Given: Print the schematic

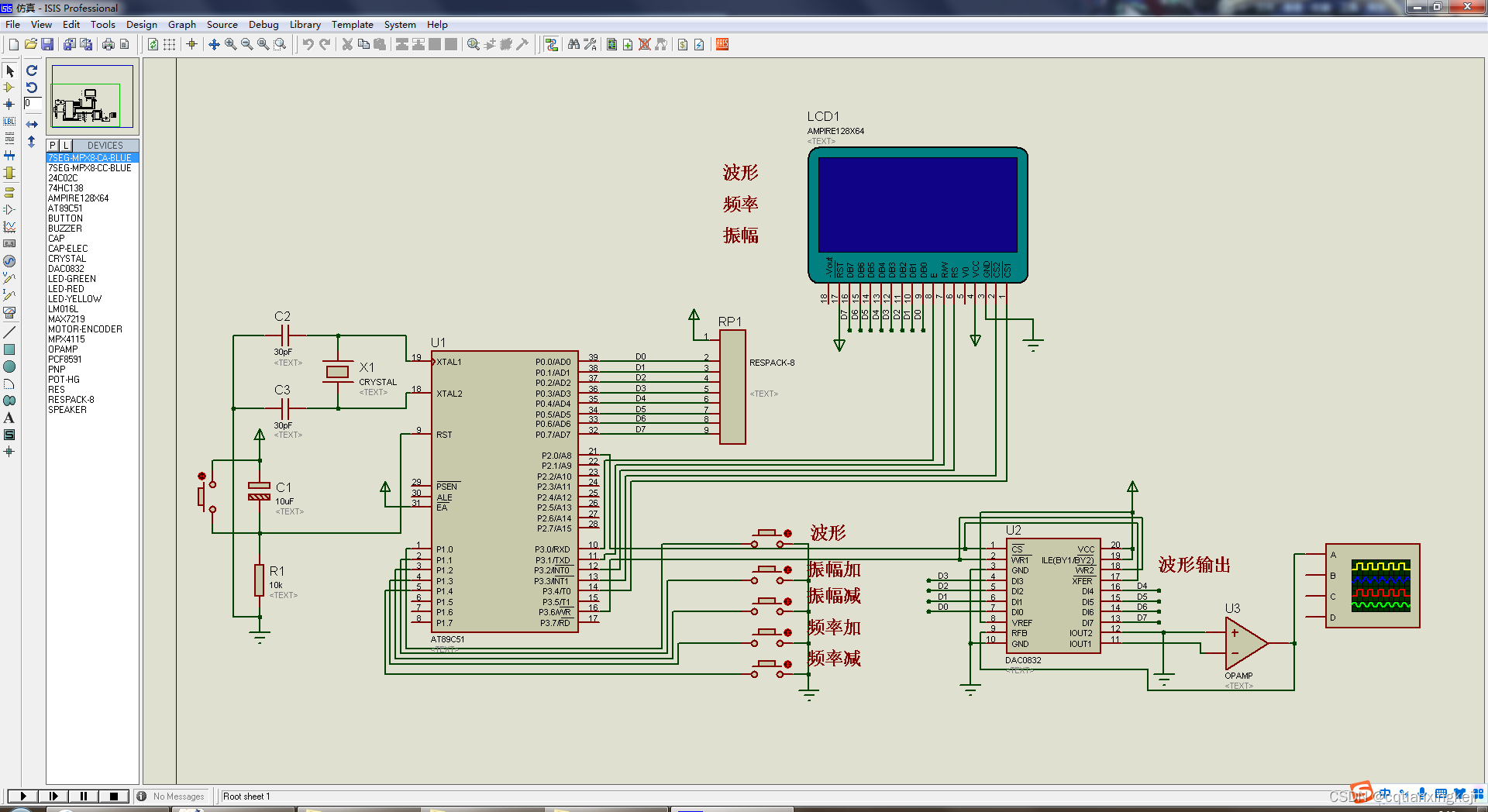Looking at the screenshot, I should (108, 44).
